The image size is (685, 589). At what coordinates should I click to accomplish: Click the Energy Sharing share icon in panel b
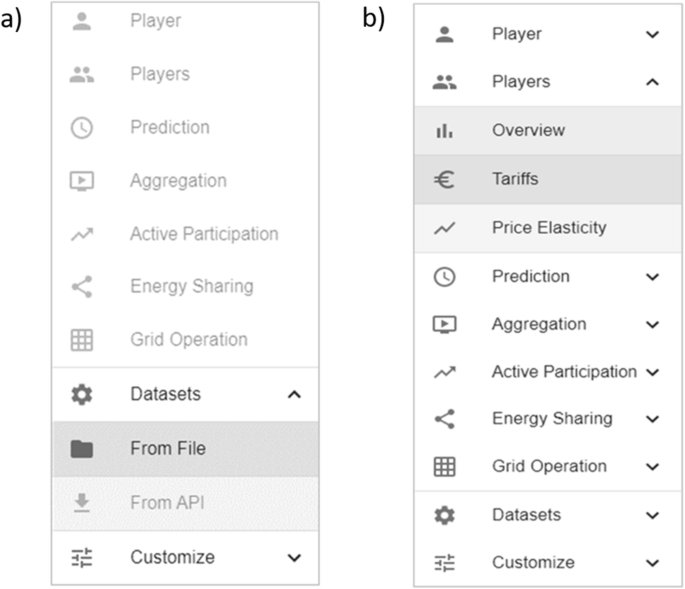coord(444,419)
